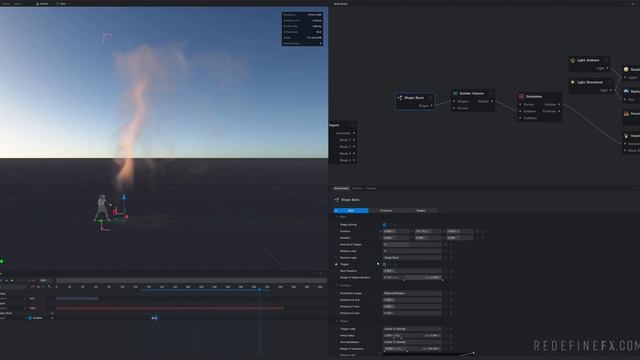Click the Rotation X value field
Image resolution: width=640 pixels, height=360 pixels.
396,238
